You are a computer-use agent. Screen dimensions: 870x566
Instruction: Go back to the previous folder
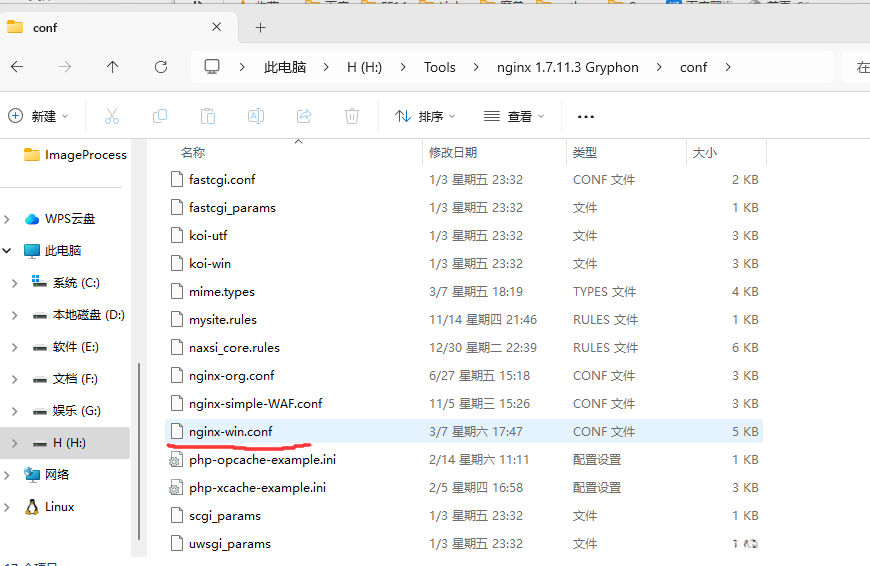(17, 67)
